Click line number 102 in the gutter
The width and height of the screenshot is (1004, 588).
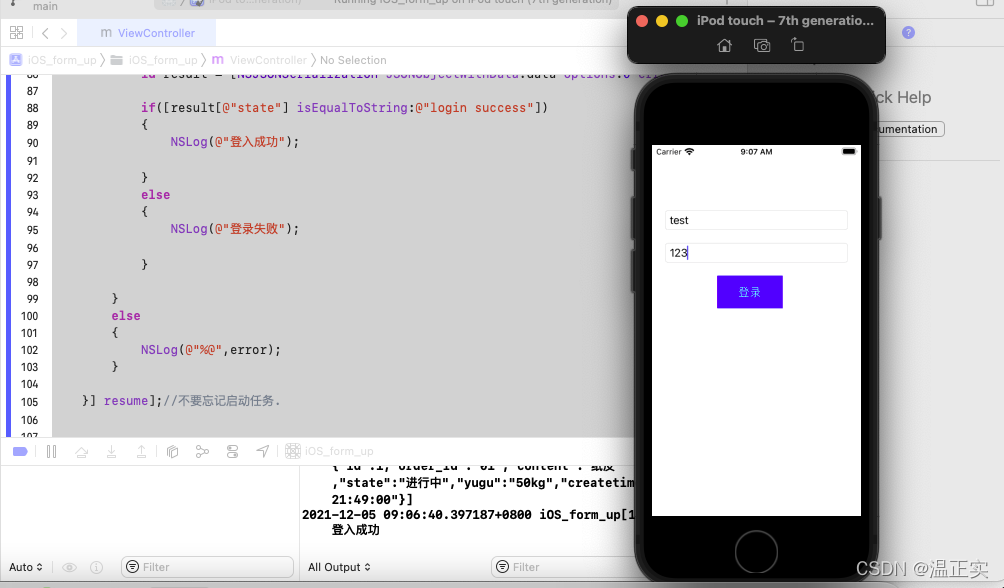[x=29, y=350]
